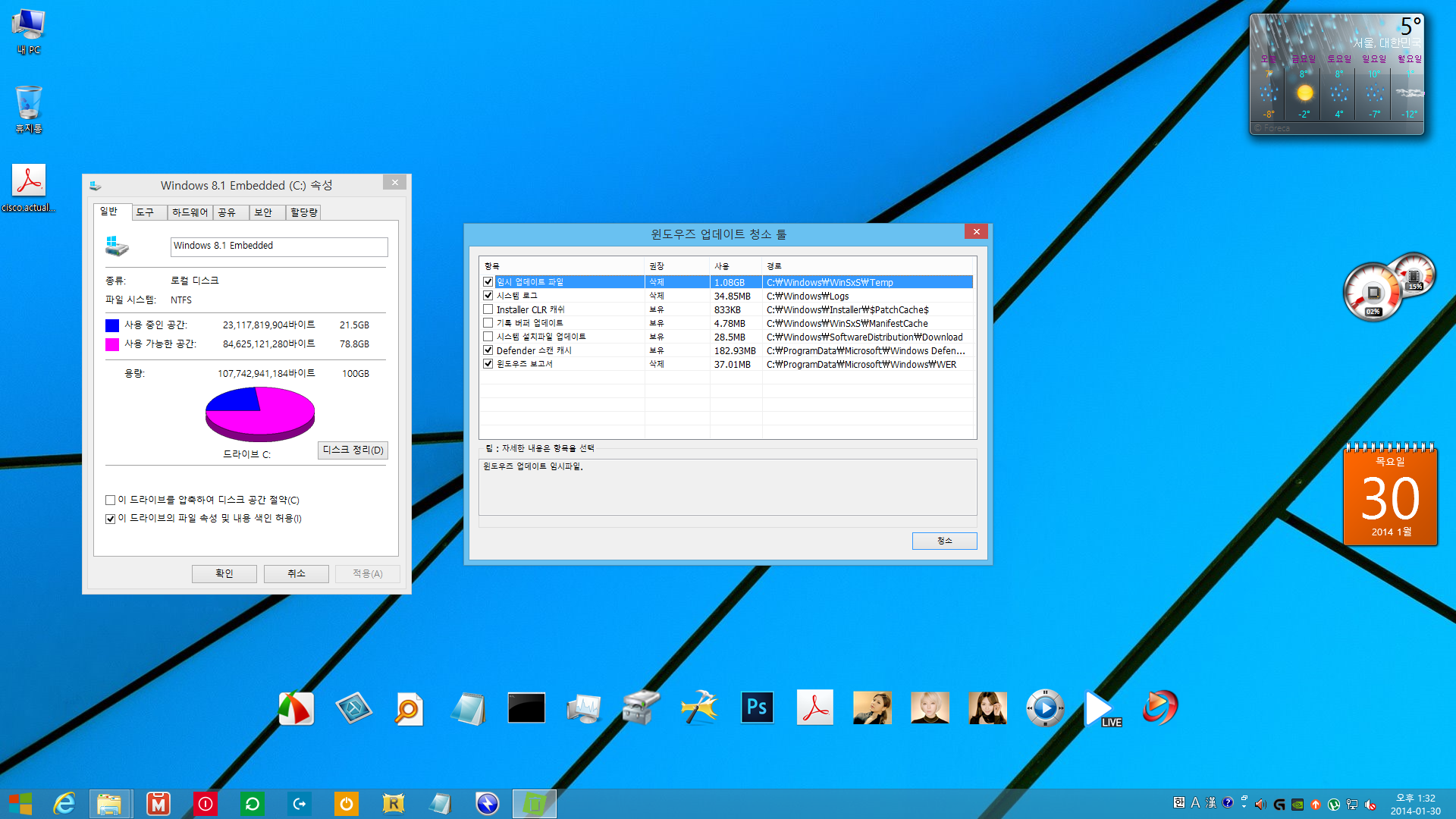Screen dimensions: 1456x819
Task: Click the orange calendar gadget showing 30
Action: tap(1390, 494)
